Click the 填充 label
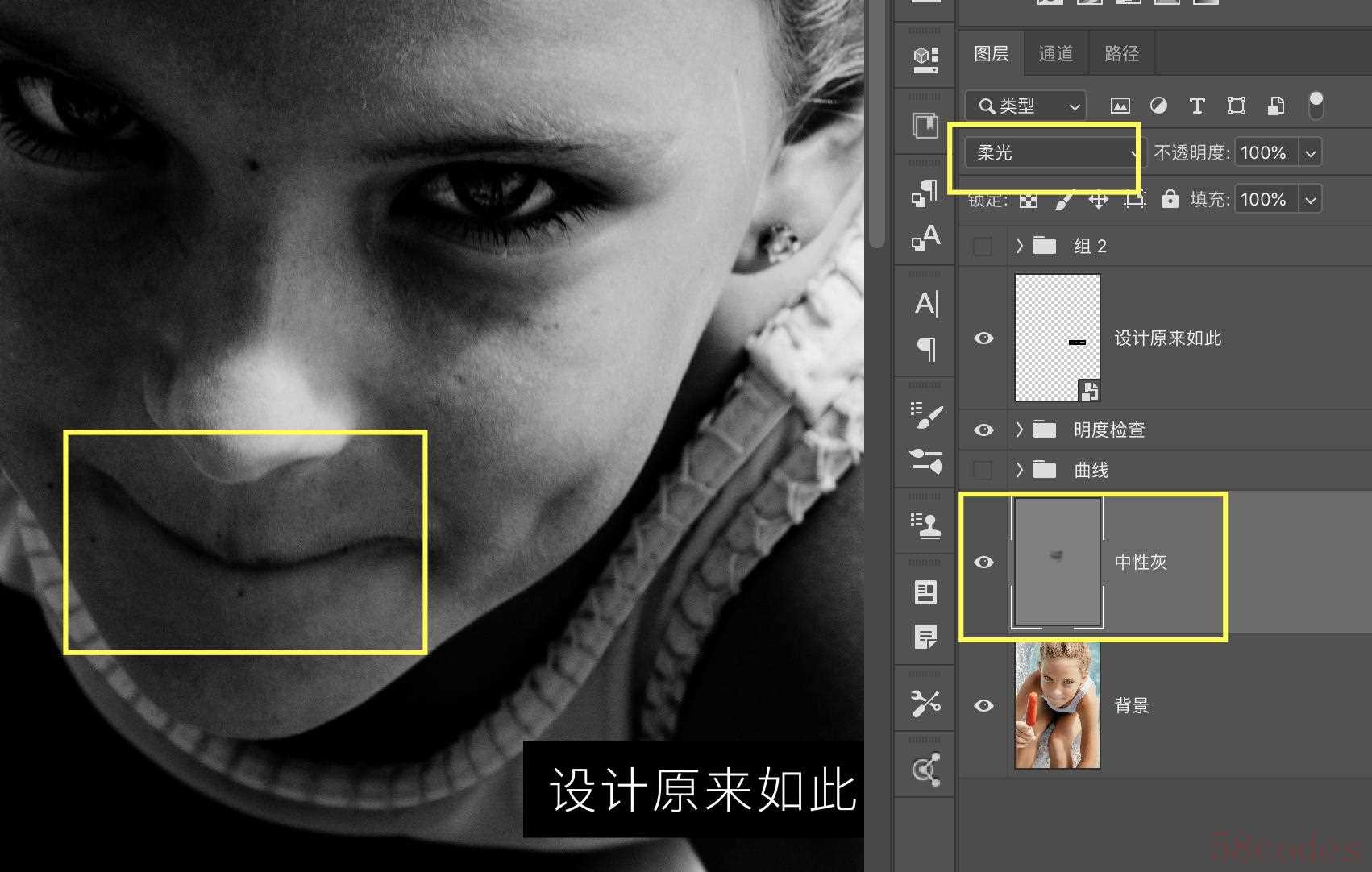The width and height of the screenshot is (1372, 872). [x=1210, y=199]
